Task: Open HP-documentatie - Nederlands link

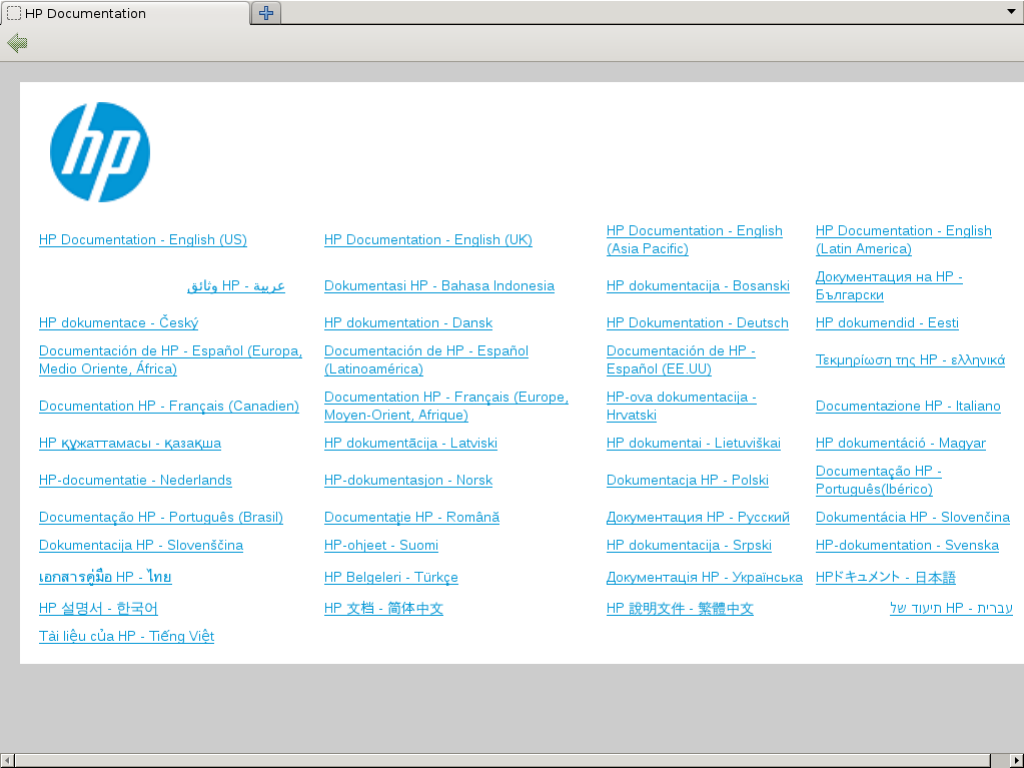Action: pos(135,480)
